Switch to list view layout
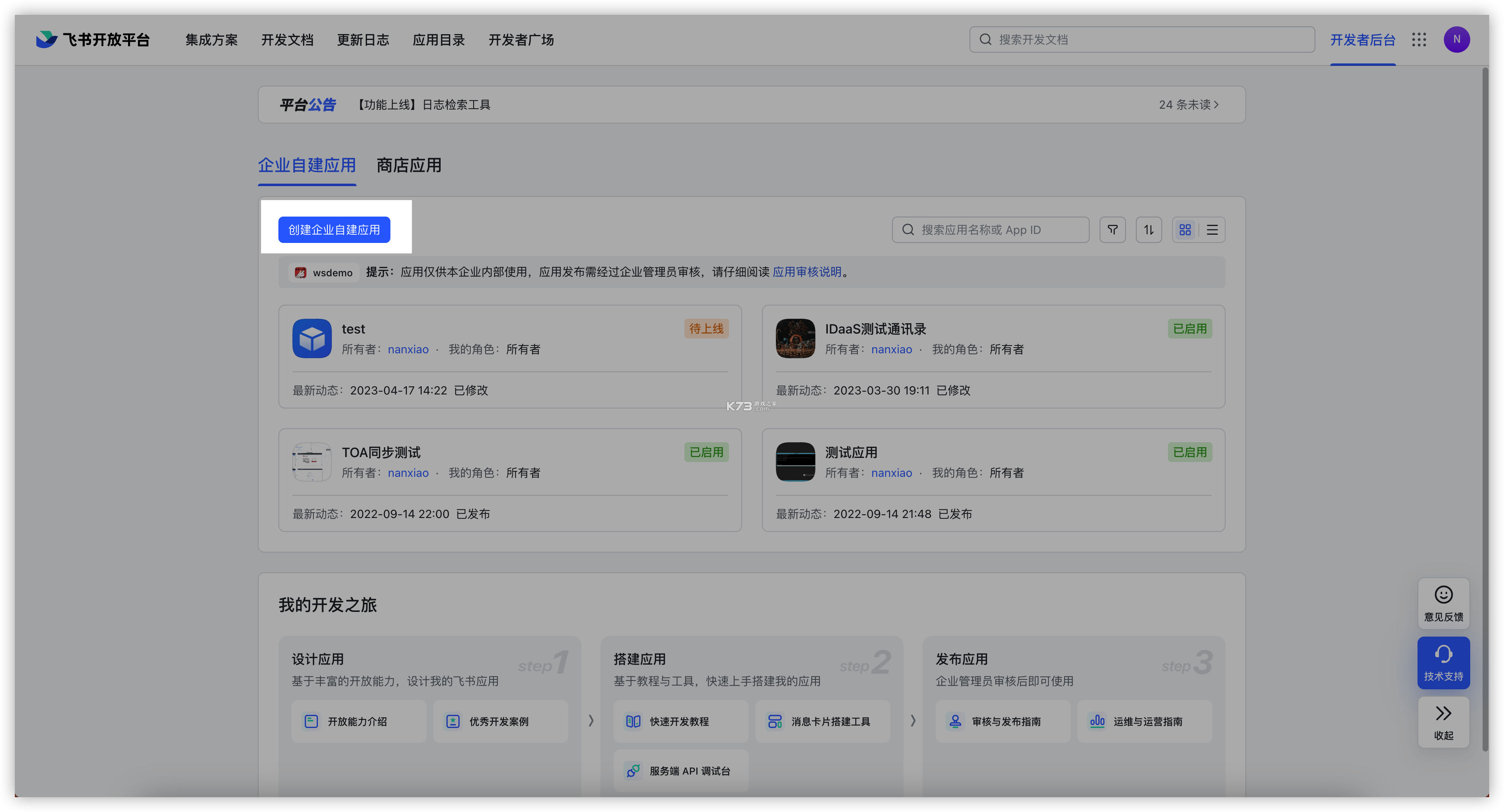 (x=1212, y=229)
